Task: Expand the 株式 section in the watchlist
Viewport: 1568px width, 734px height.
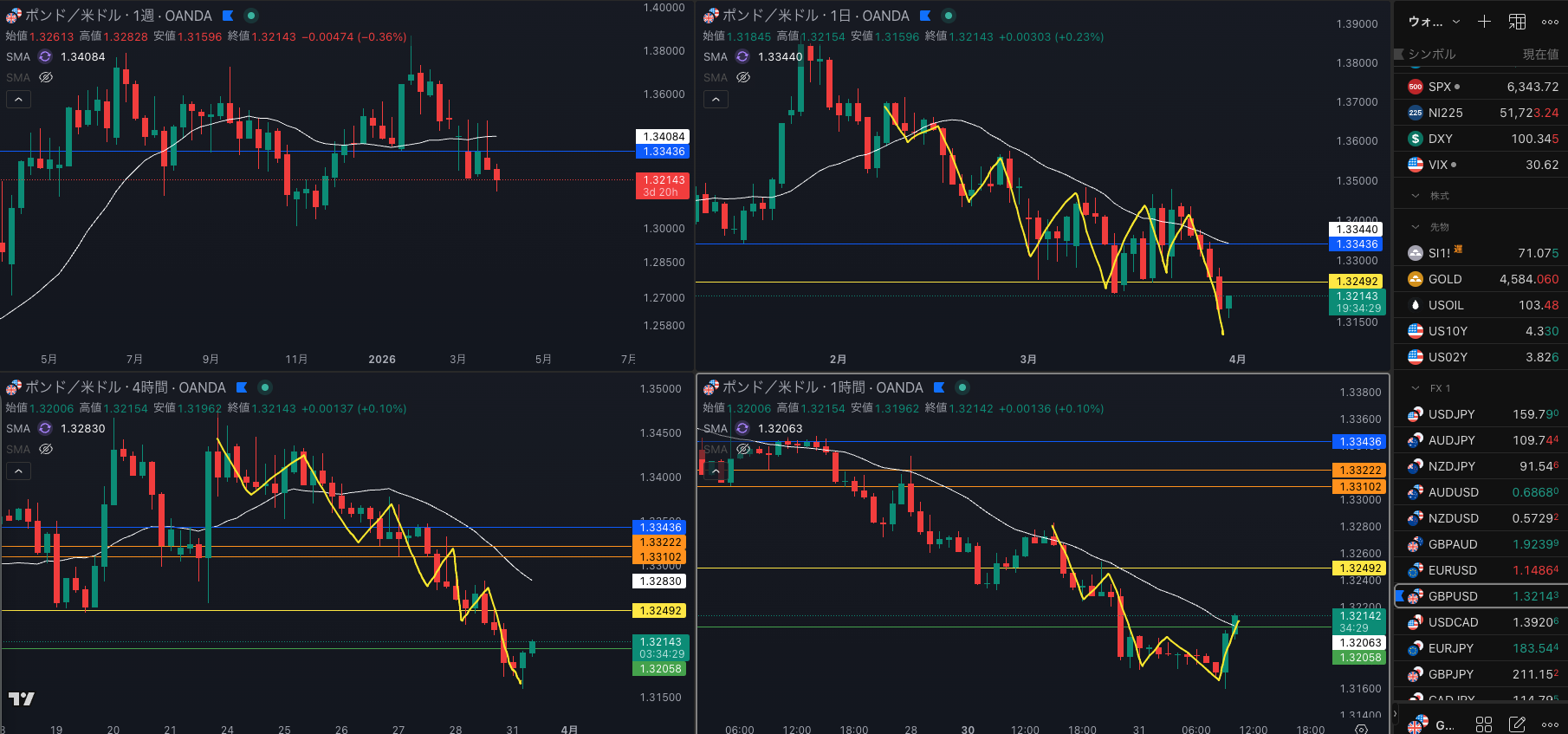Action: tap(1416, 196)
